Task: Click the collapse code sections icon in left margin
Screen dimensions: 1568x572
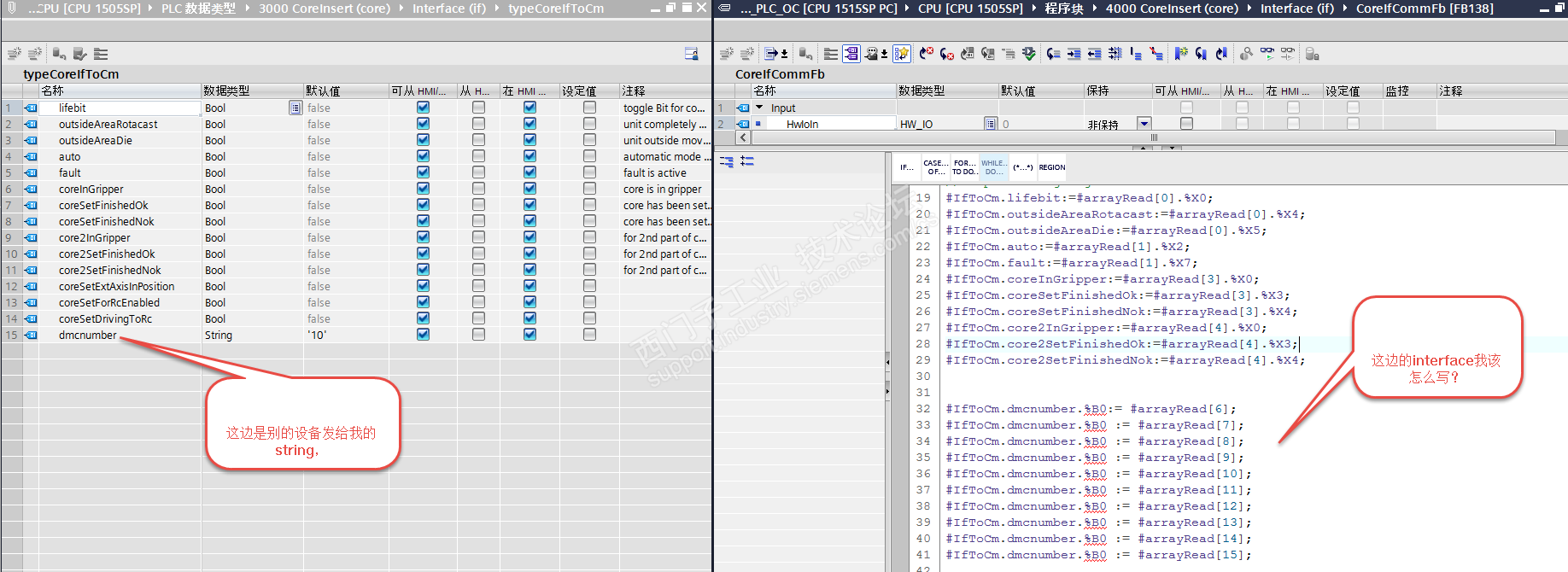Action: (x=747, y=161)
